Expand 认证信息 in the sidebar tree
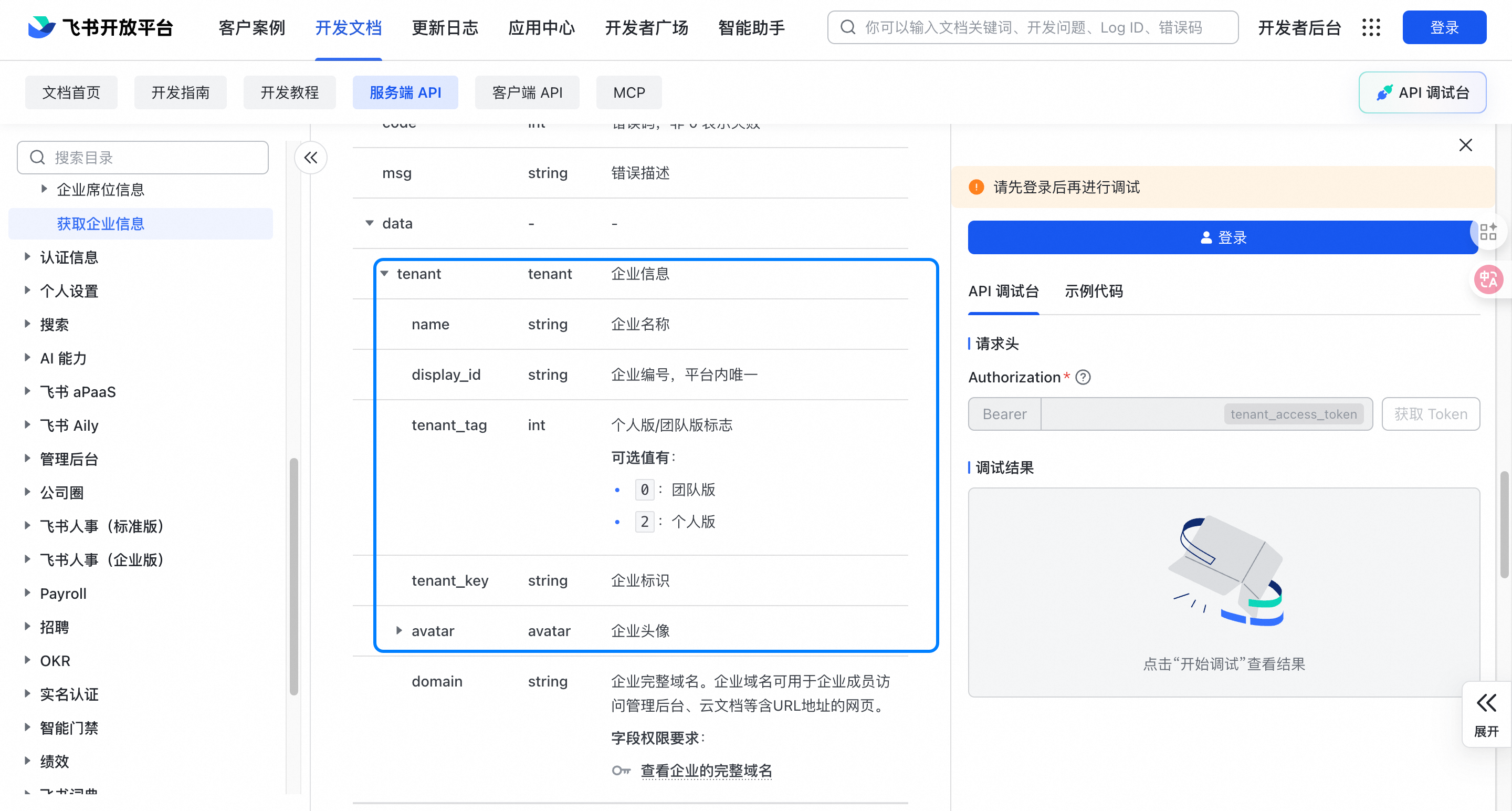 [x=27, y=257]
